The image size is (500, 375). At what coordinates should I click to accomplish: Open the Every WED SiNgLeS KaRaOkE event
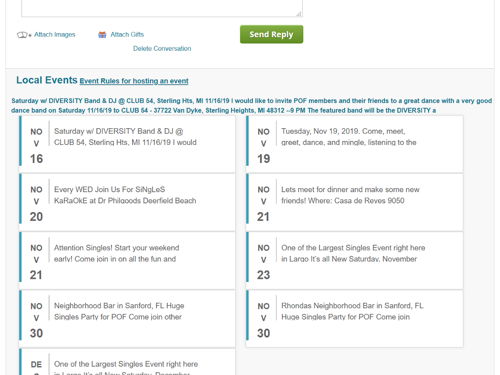(x=127, y=202)
